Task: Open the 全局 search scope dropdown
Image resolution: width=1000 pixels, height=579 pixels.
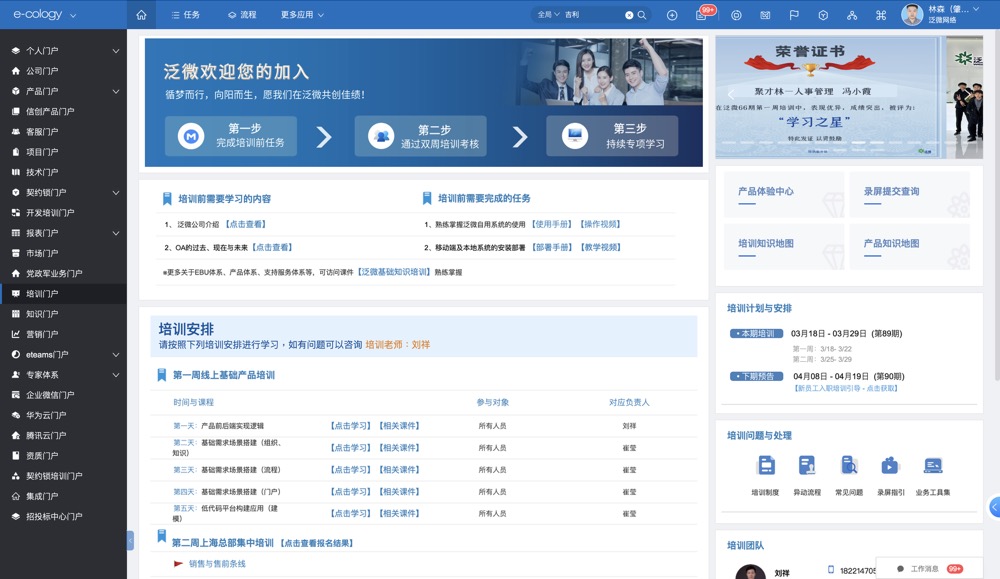Action: pyautogui.click(x=548, y=15)
